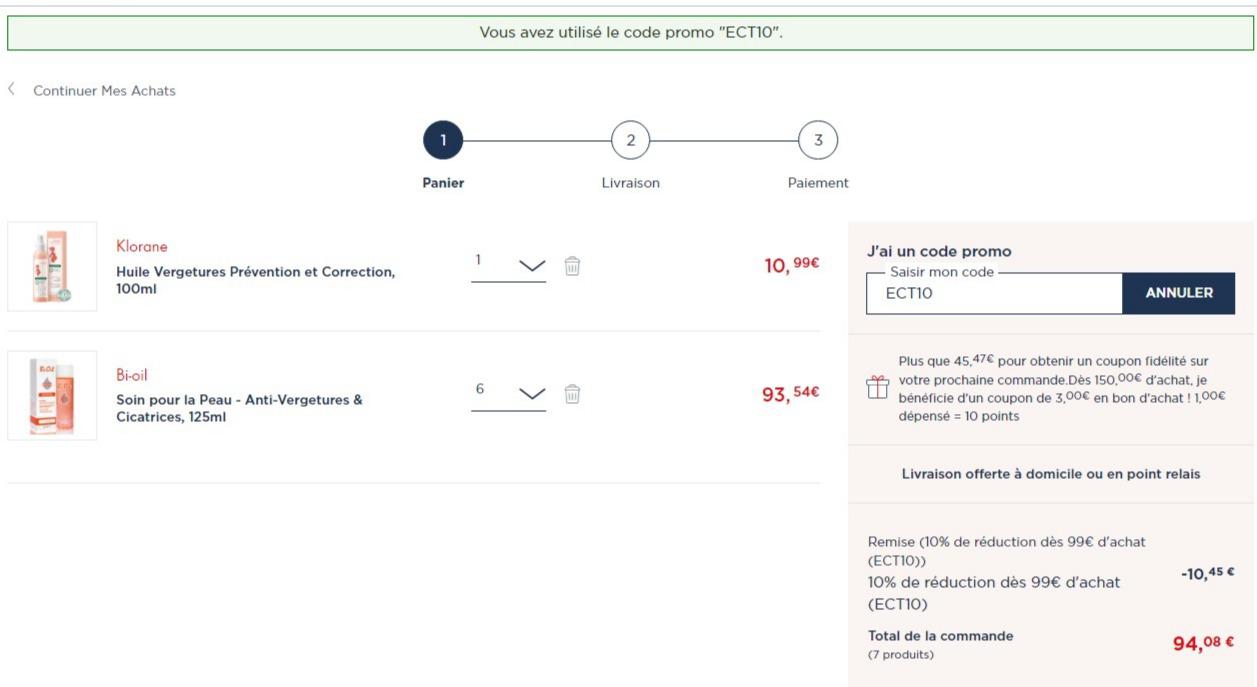Click the gift icon for loyalty coupon
1257x687 pixels.
(x=877, y=387)
